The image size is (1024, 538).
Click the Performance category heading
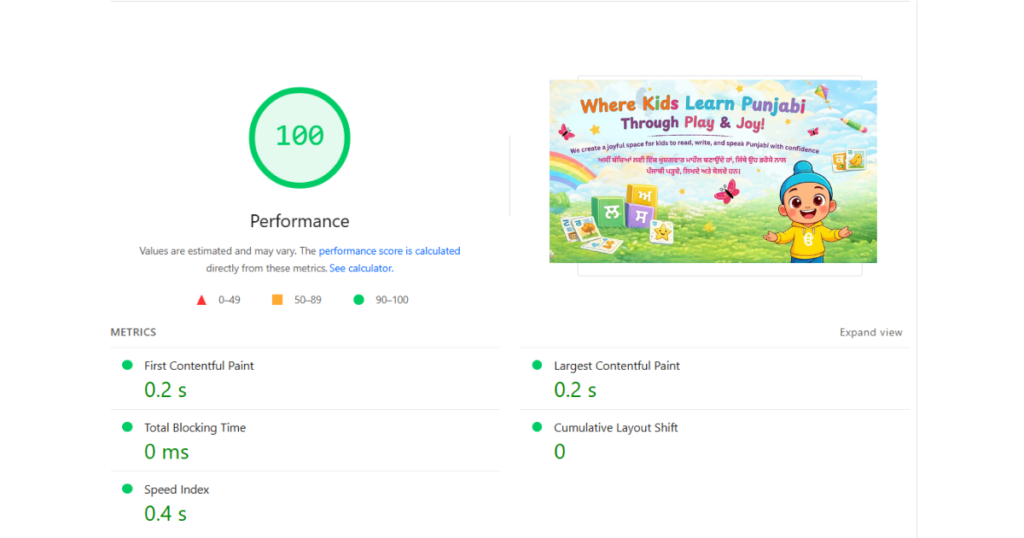click(x=299, y=221)
